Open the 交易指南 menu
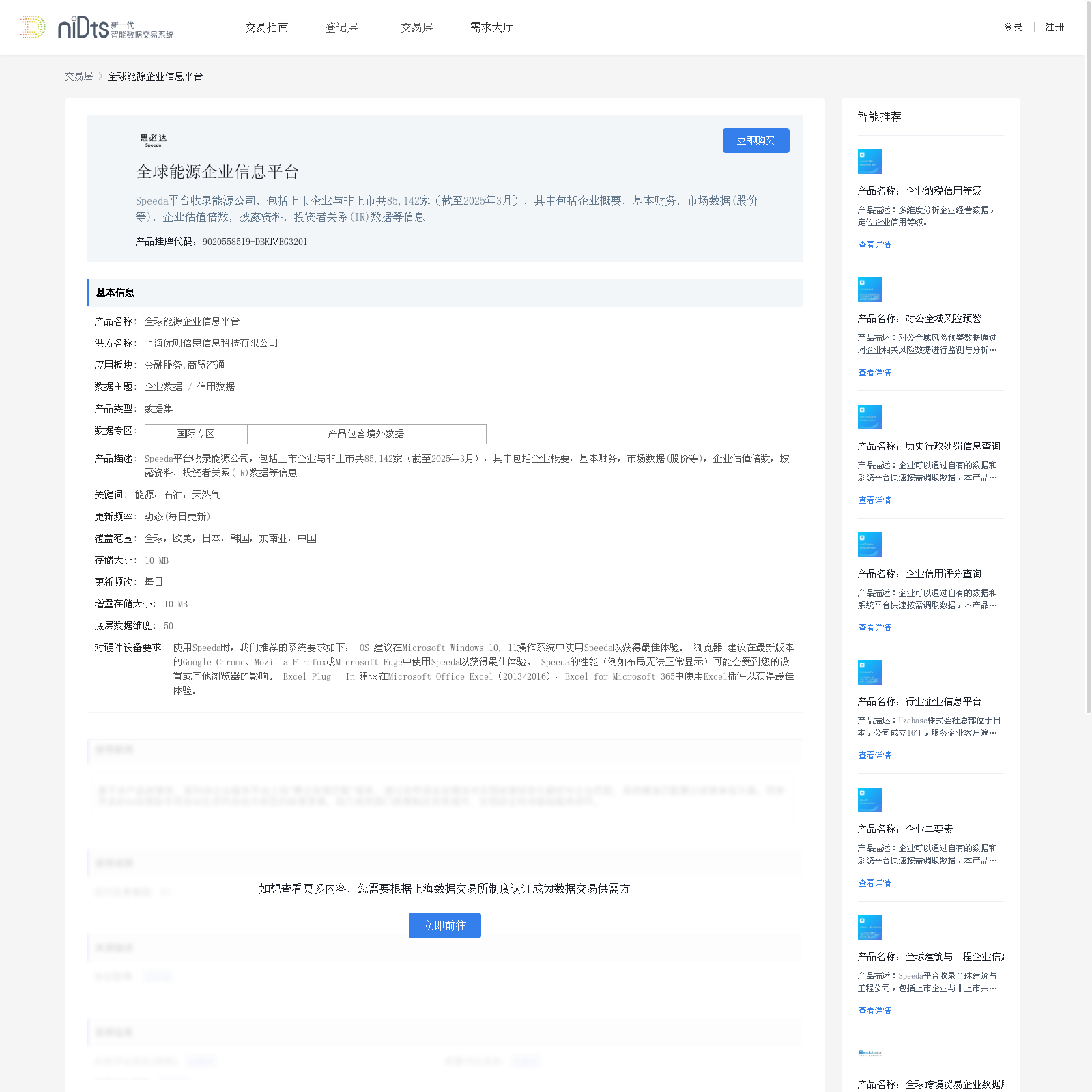The image size is (1092, 1092). click(x=267, y=27)
